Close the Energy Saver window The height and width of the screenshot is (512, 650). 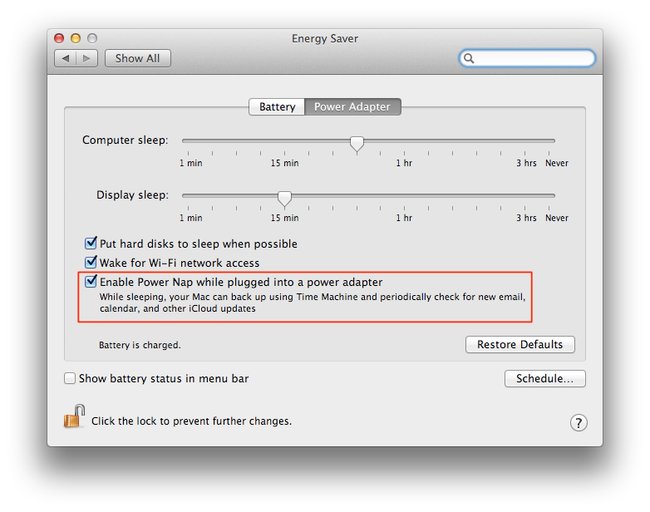59,38
